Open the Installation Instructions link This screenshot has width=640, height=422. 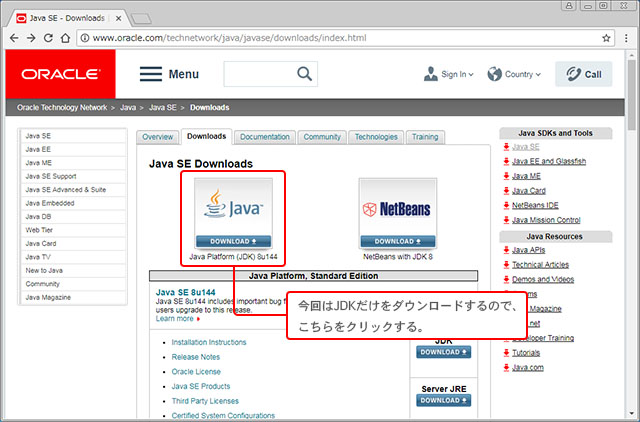(x=209, y=342)
